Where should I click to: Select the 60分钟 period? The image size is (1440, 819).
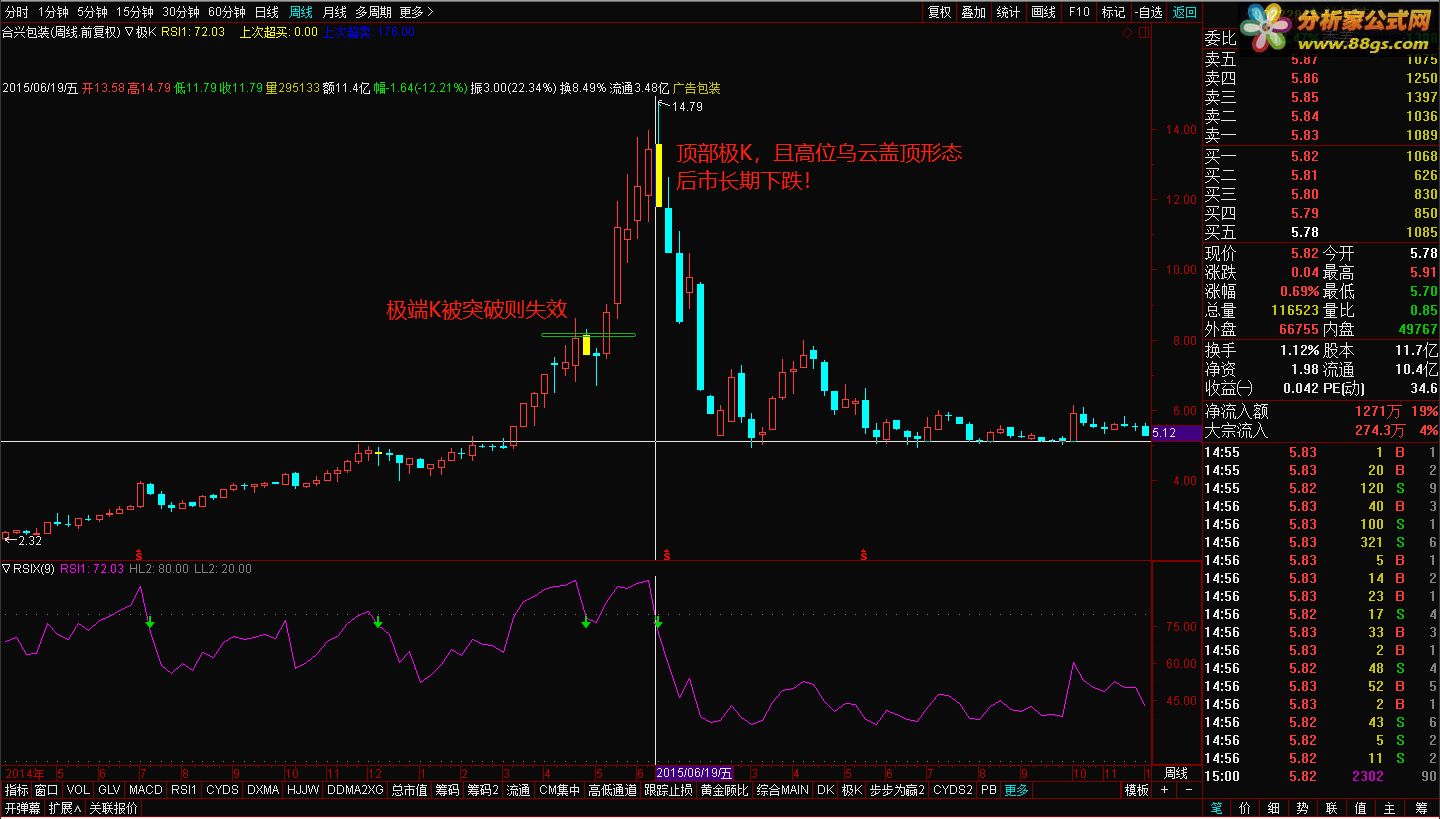tap(227, 12)
